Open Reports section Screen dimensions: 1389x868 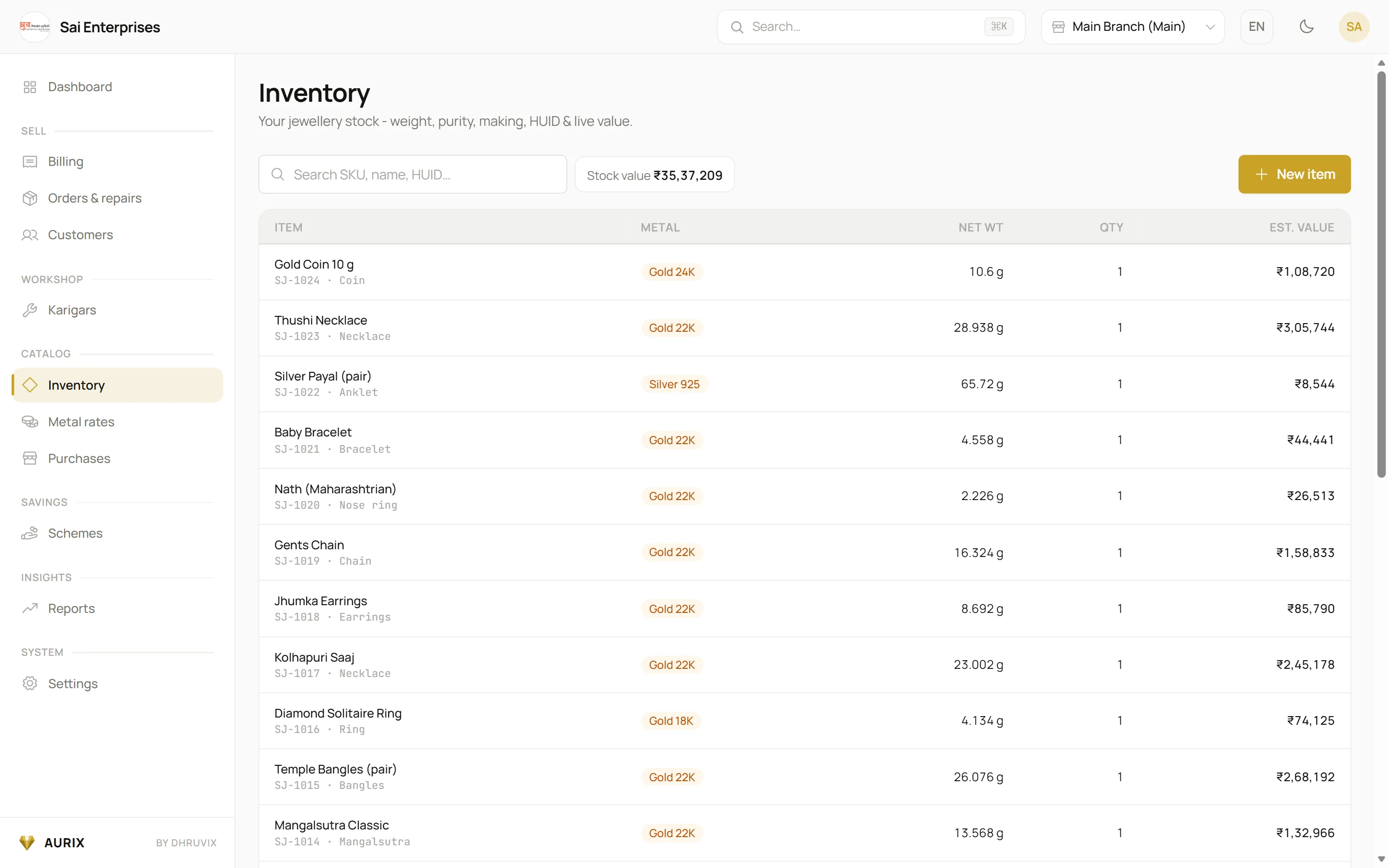pos(117,608)
